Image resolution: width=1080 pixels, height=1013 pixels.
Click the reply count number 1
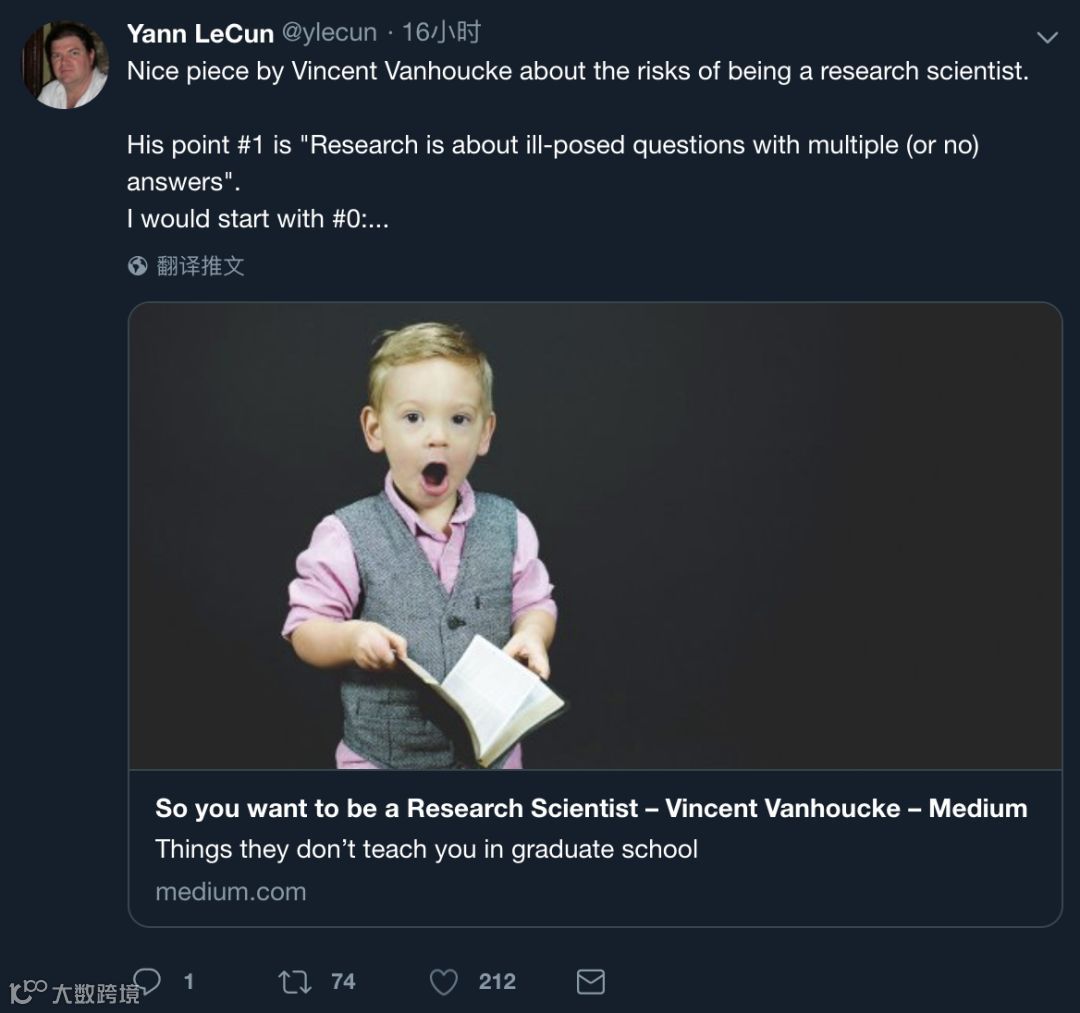pyautogui.click(x=188, y=982)
